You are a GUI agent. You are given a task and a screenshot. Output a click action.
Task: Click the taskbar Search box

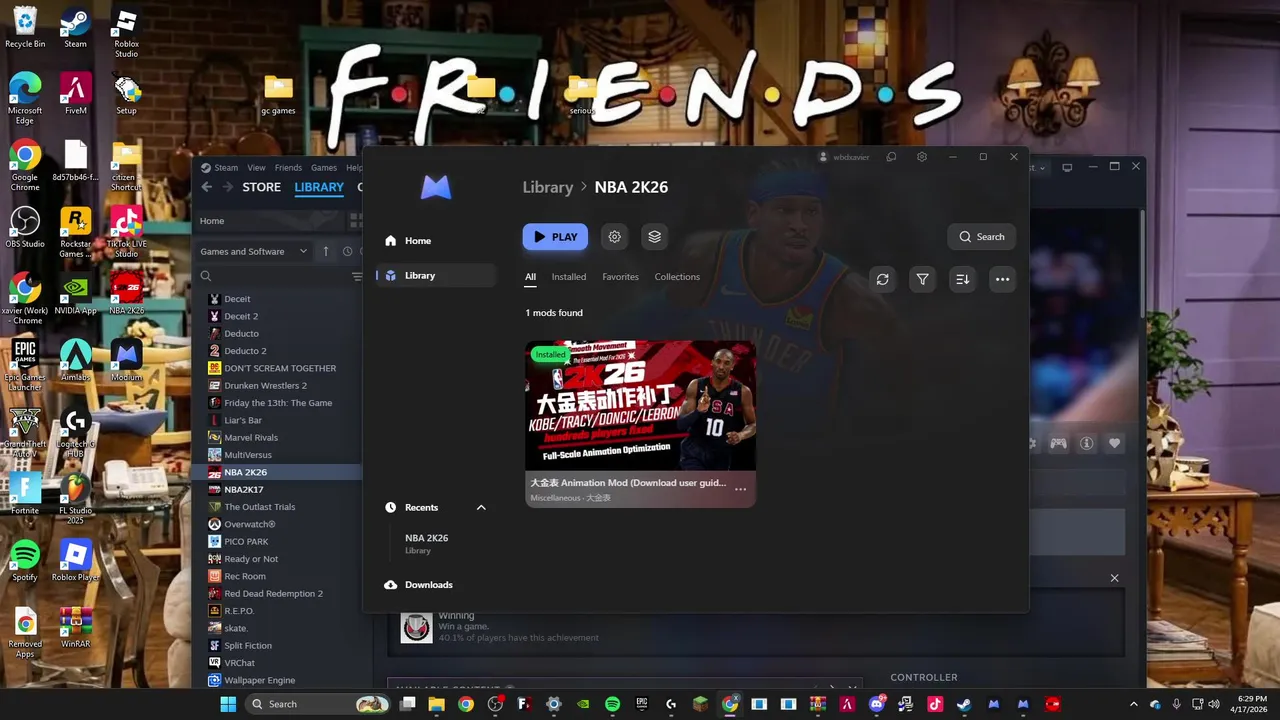coord(318,704)
